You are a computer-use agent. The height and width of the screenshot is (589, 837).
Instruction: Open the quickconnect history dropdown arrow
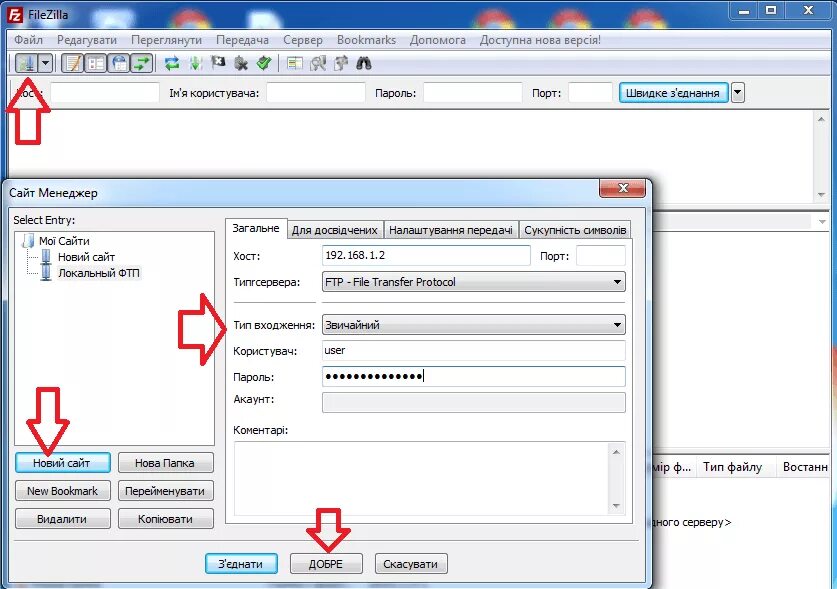(737, 93)
